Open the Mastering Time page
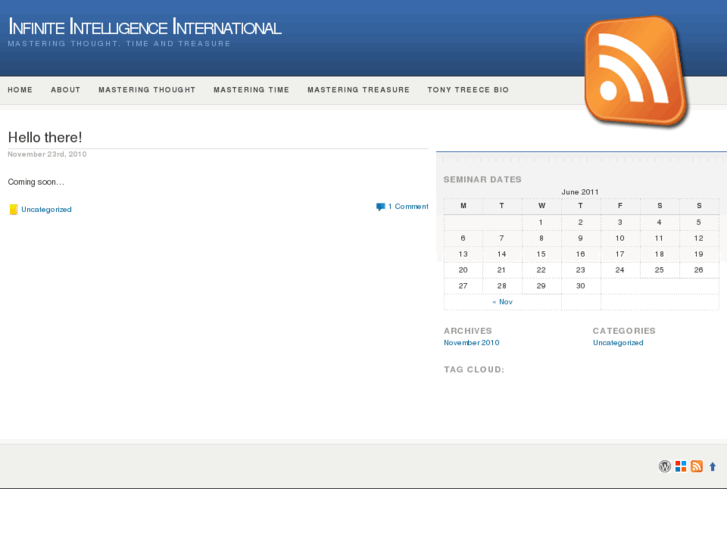The width and height of the screenshot is (727, 545). tap(251, 90)
